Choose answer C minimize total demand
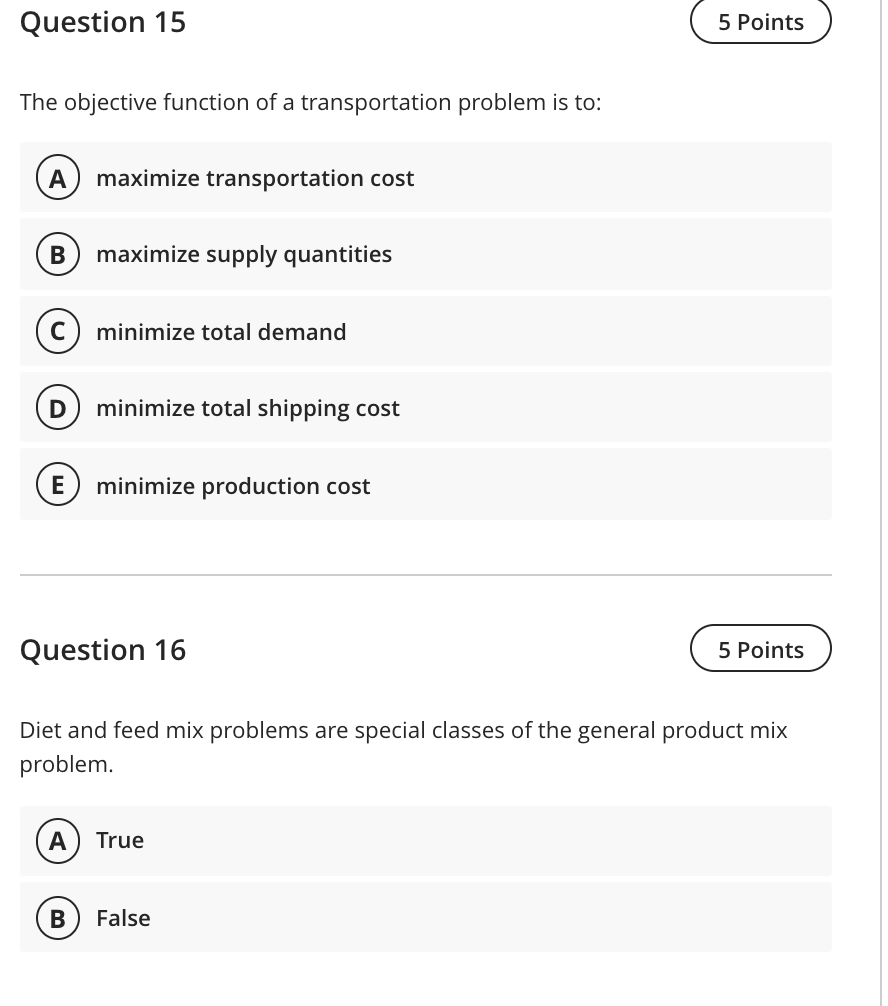 (x=221, y=331)
